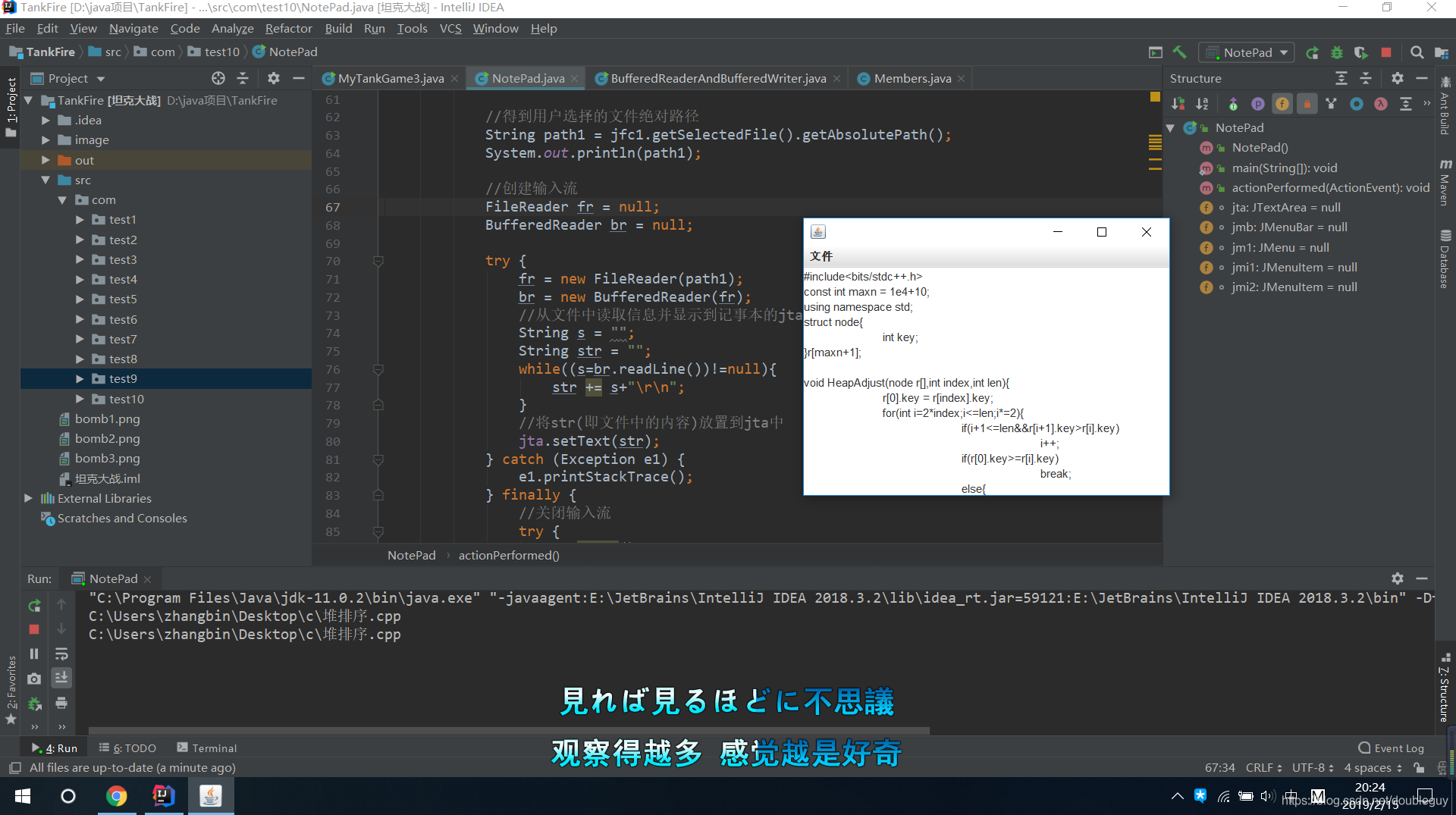Screen dimensions: 1456x815
Task: Open the Refactor menu
Action: (288, 28)
